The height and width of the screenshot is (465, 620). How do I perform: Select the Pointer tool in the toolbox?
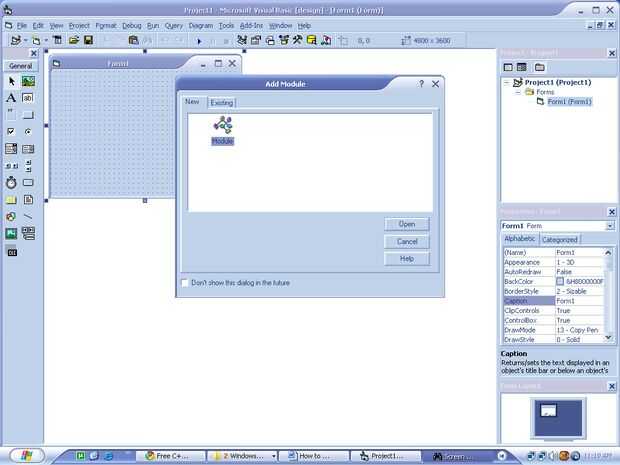(x=11, y=81)
